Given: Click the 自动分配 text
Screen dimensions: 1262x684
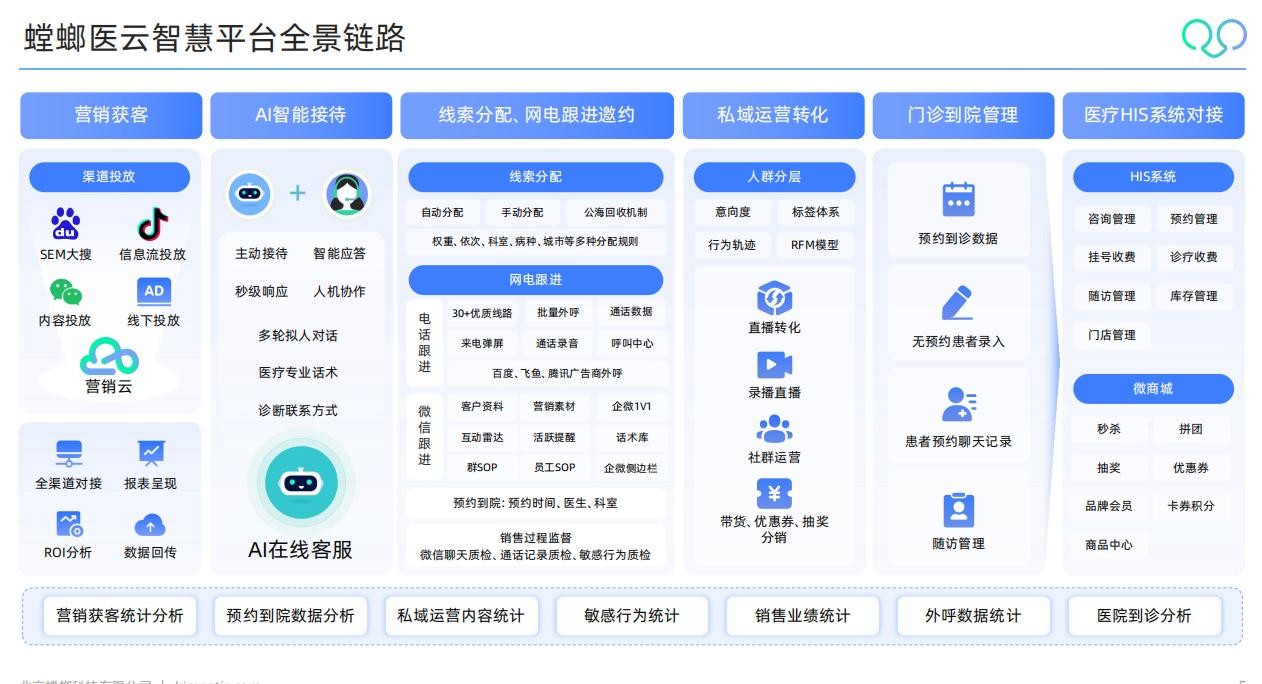Looking at the screenshot, I should tap(442, 213).
